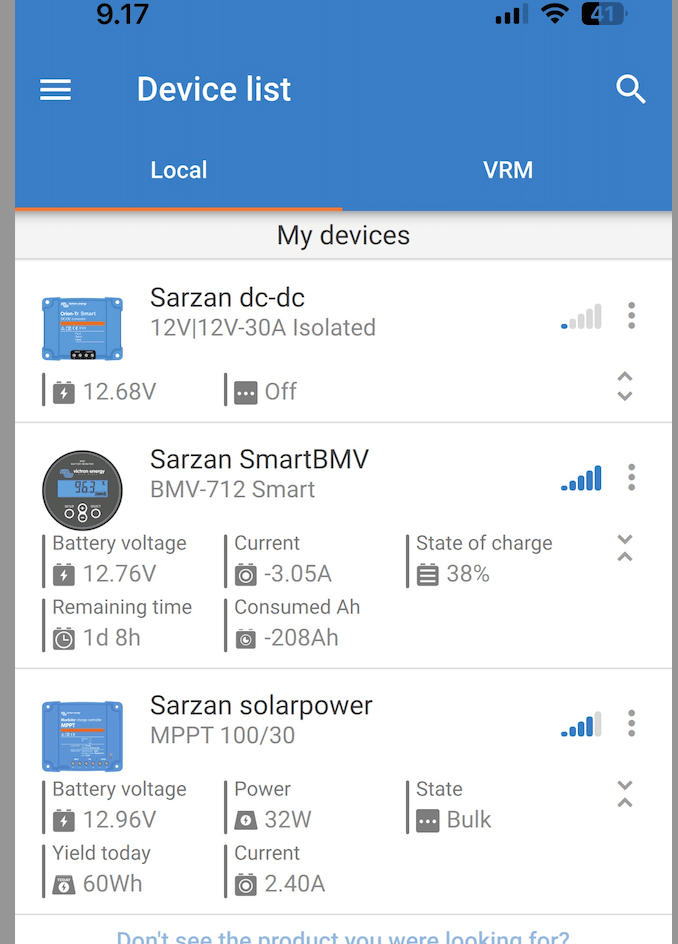Switch to the VRM tab
Screen dimensions: 678x944
[x=507, y=170]
